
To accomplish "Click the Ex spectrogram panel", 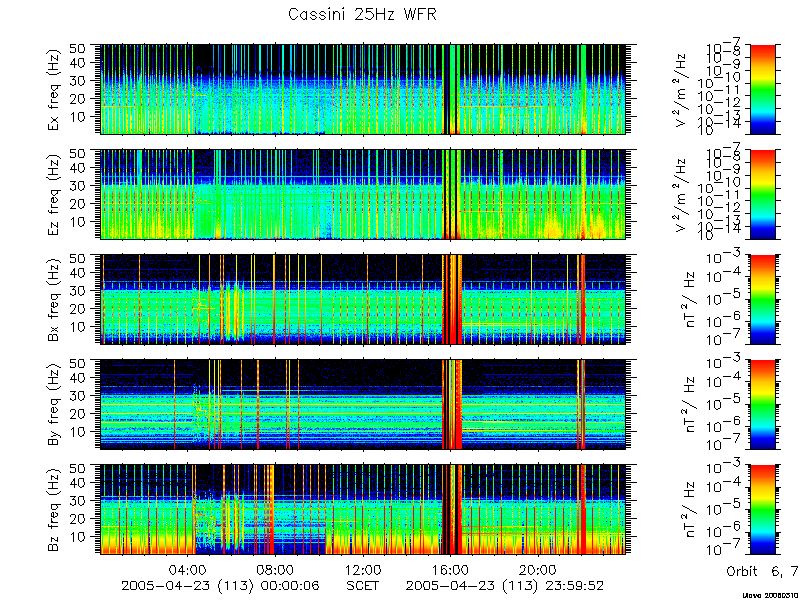I will 363,89.
